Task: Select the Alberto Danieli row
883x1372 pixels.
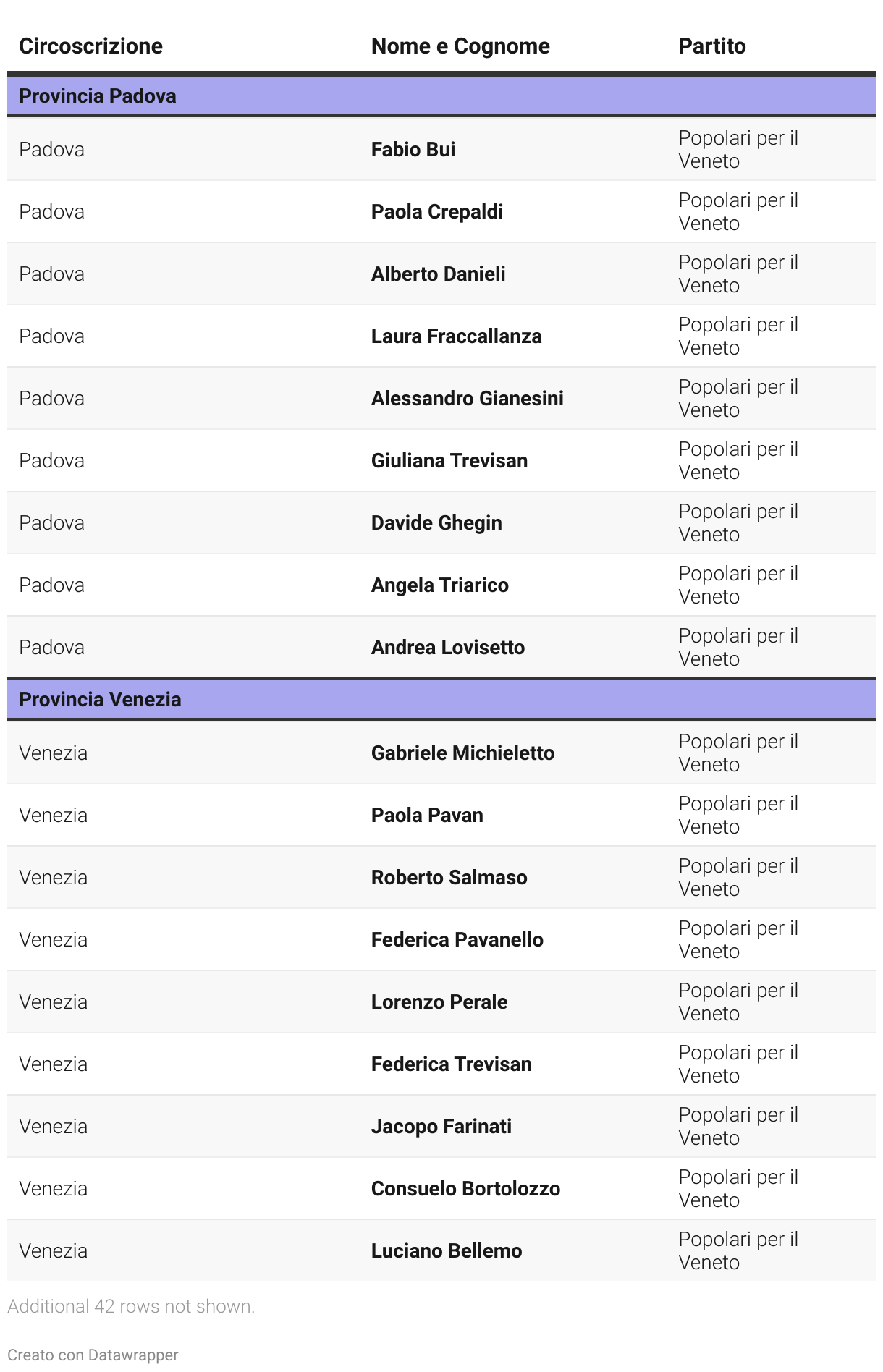Action: [x=441, y=274]
